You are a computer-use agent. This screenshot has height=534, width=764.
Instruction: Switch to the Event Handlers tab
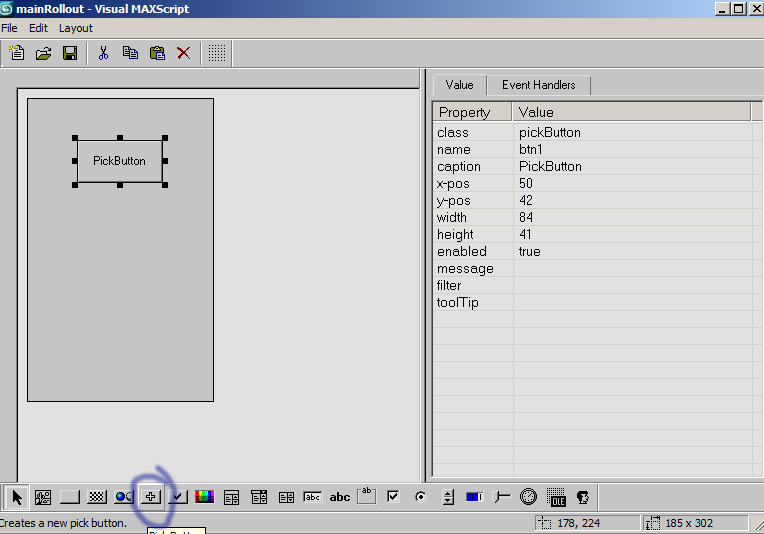point(538,85)
